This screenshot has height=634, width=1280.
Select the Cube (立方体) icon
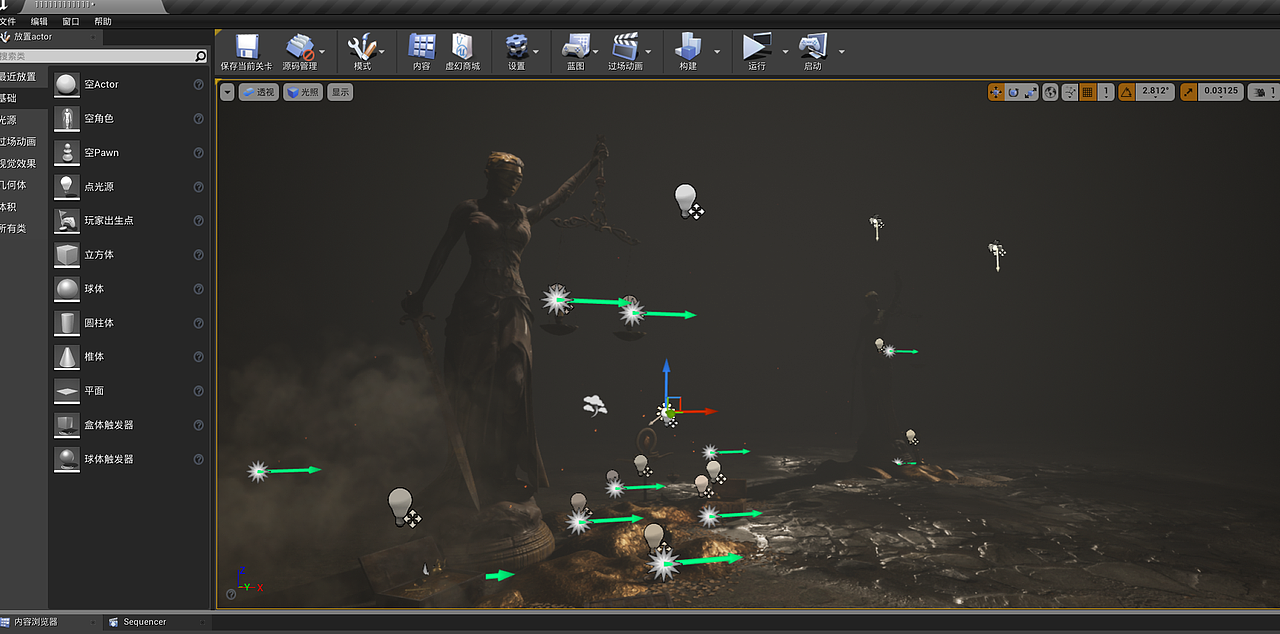click(67, 254)
